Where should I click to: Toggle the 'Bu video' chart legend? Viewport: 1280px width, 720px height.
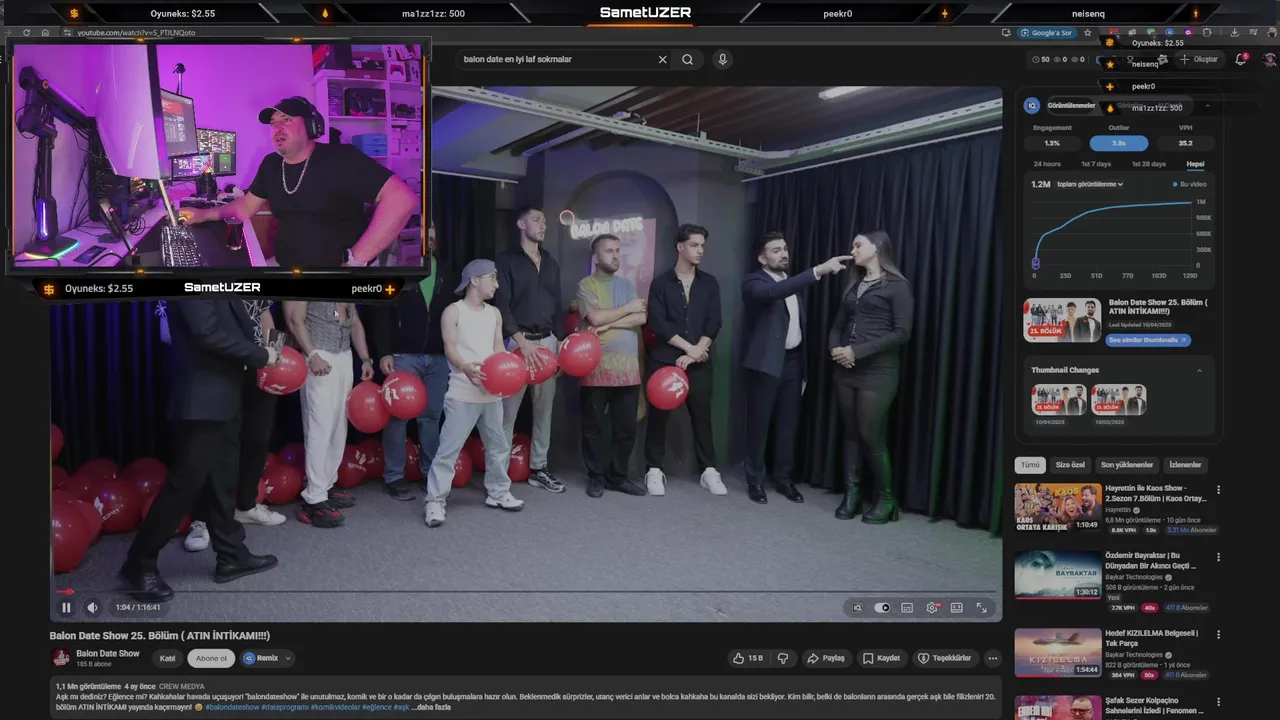tap(1190, 184)
